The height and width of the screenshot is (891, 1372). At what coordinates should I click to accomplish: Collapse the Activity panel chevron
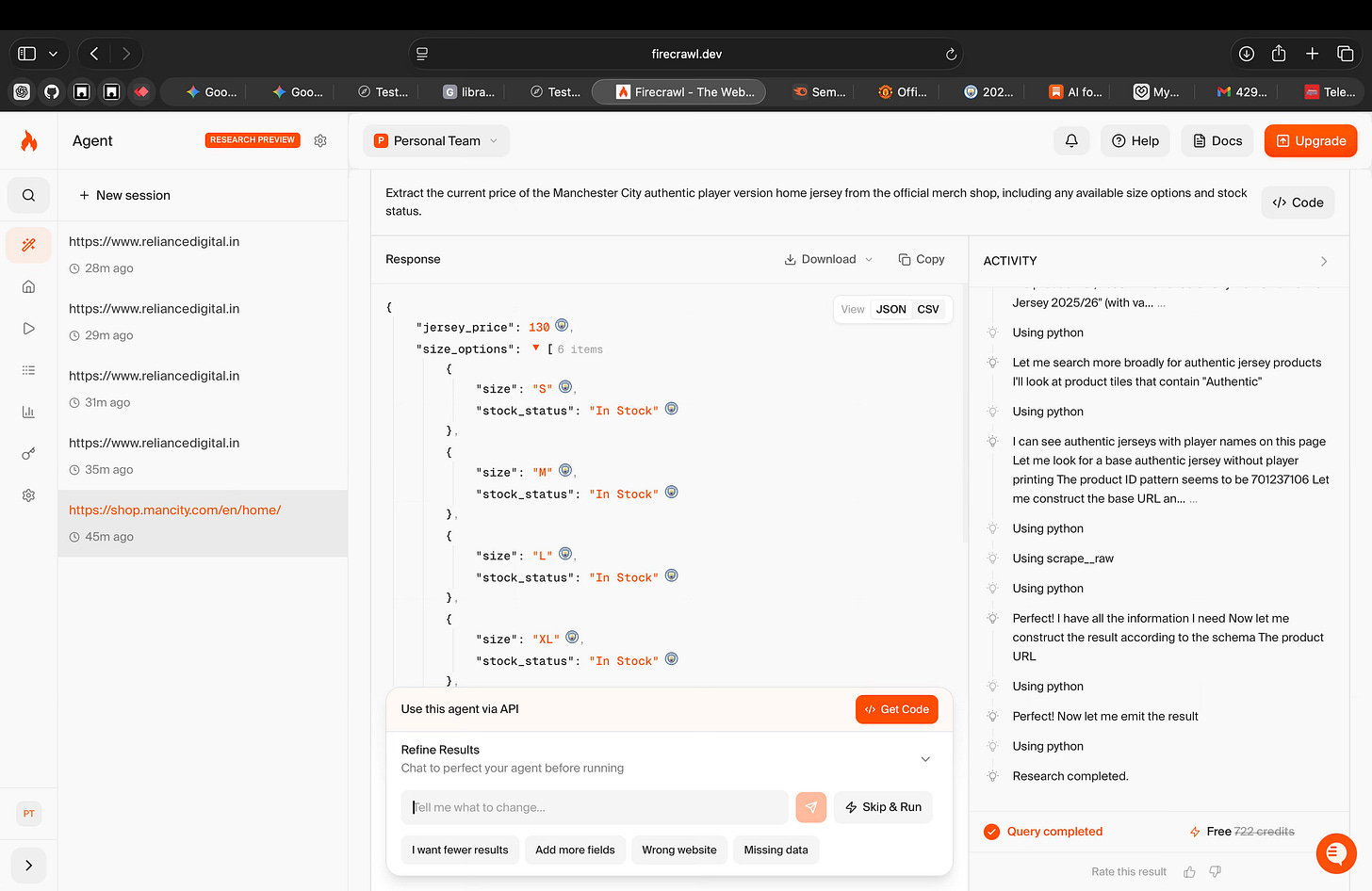(1324, 261)
